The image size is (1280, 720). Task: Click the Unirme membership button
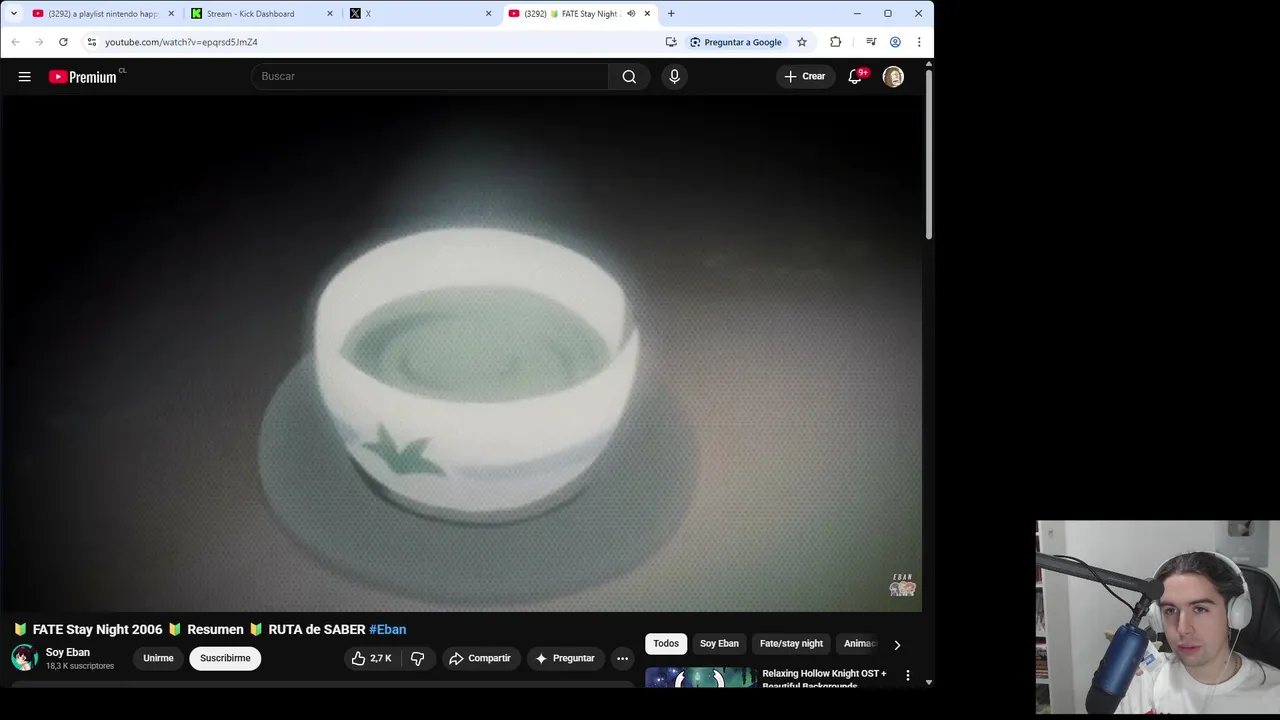pos(158,658)
